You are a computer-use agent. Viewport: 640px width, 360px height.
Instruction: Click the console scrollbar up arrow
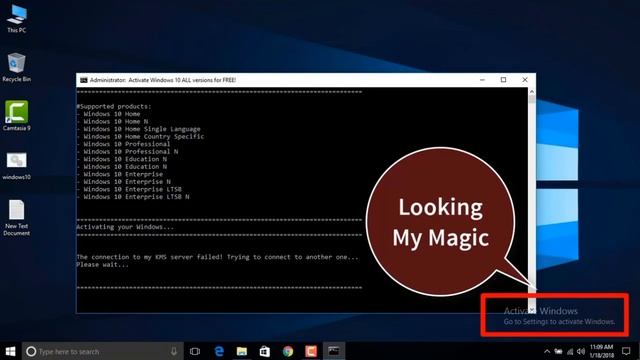click(x=531, y=92)
